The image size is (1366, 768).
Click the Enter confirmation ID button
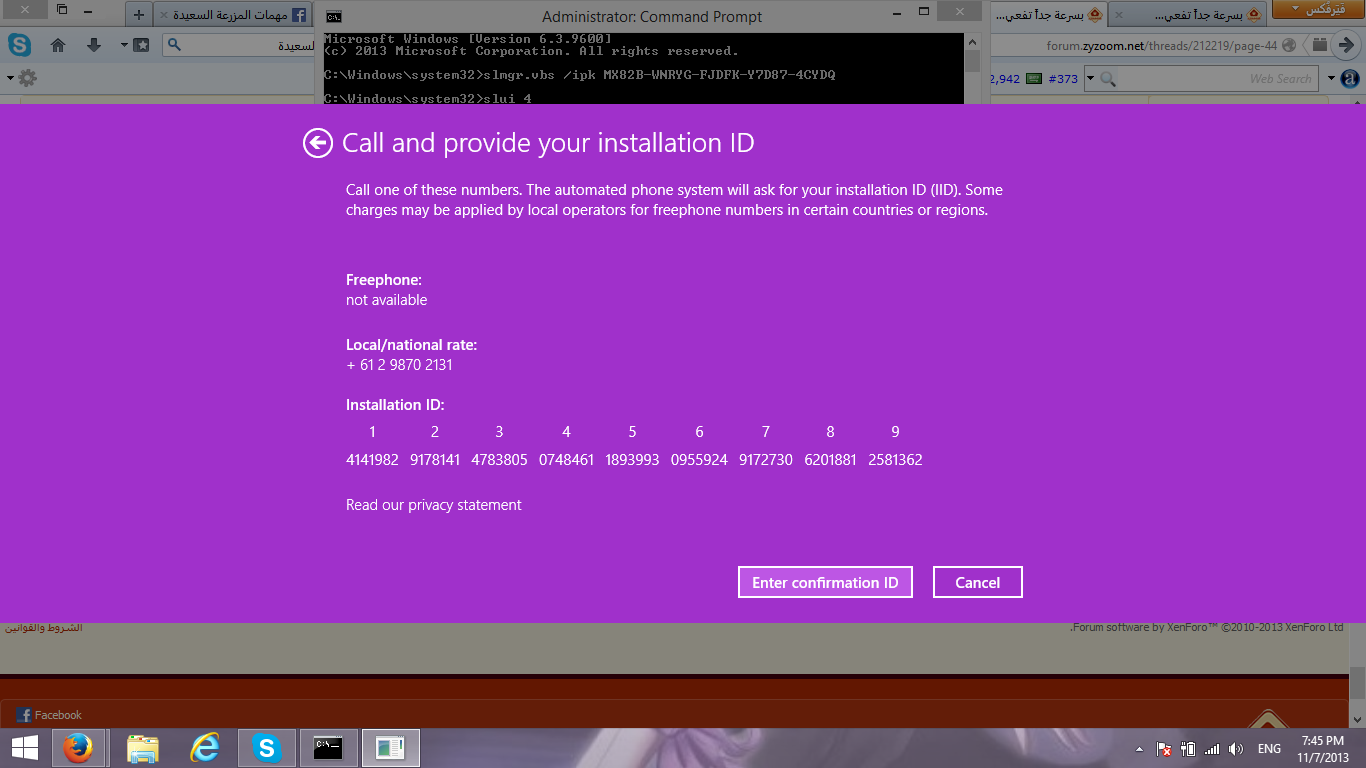coord(825,583)
